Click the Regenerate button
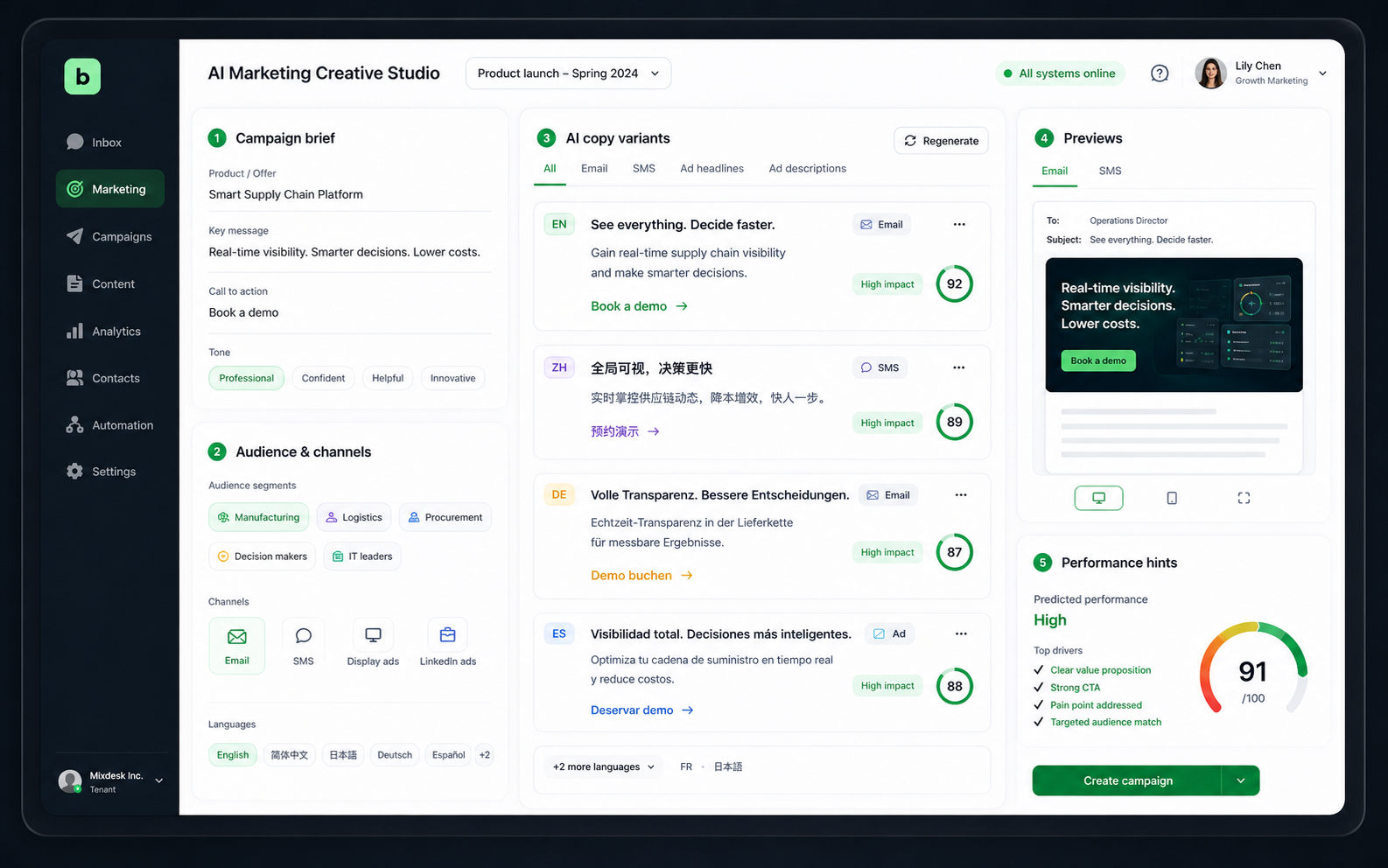Image resolution: width=1388 pixels, height=868 pixels. [x=941, y=141]
